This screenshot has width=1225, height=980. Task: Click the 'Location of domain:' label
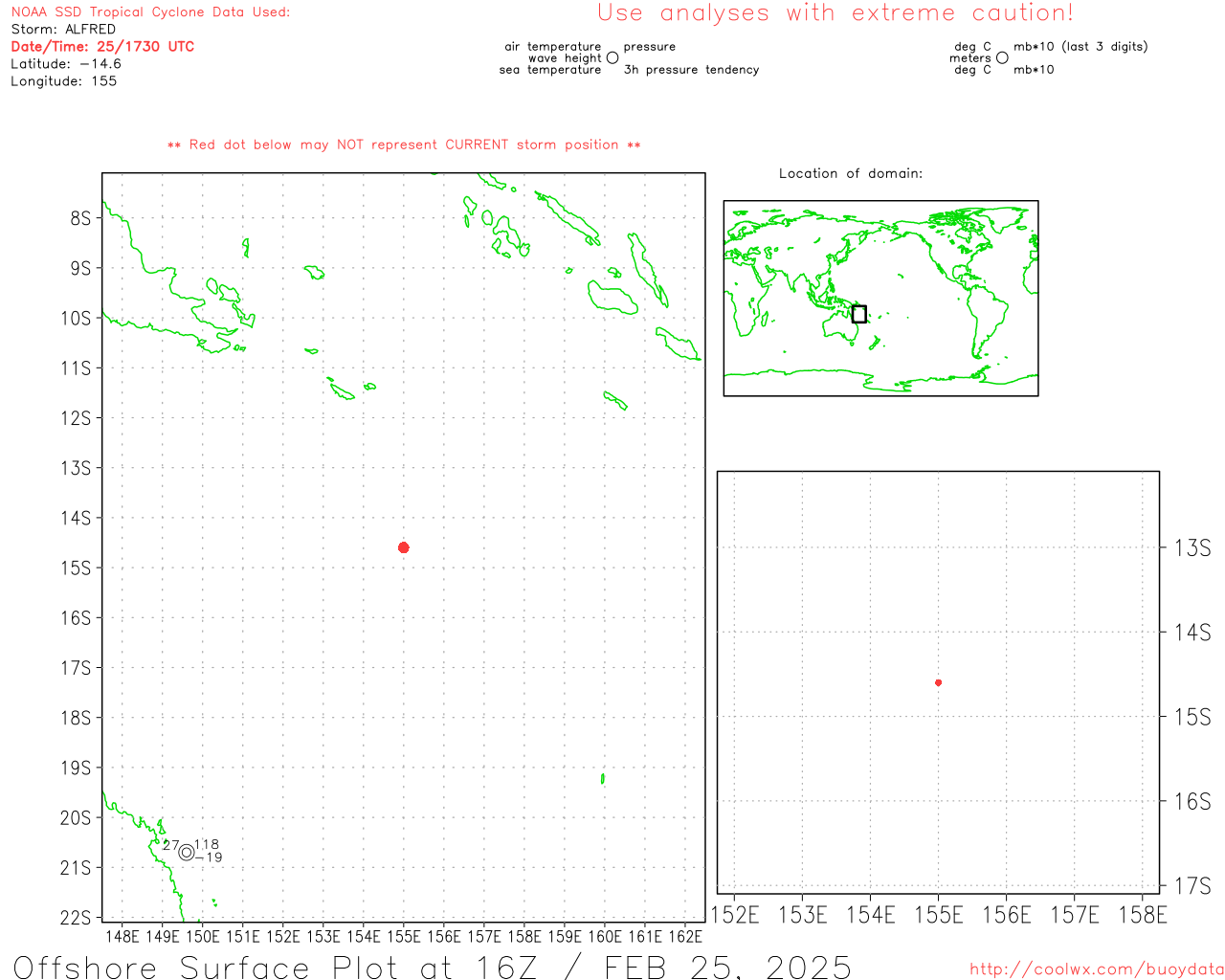point(851,173)
